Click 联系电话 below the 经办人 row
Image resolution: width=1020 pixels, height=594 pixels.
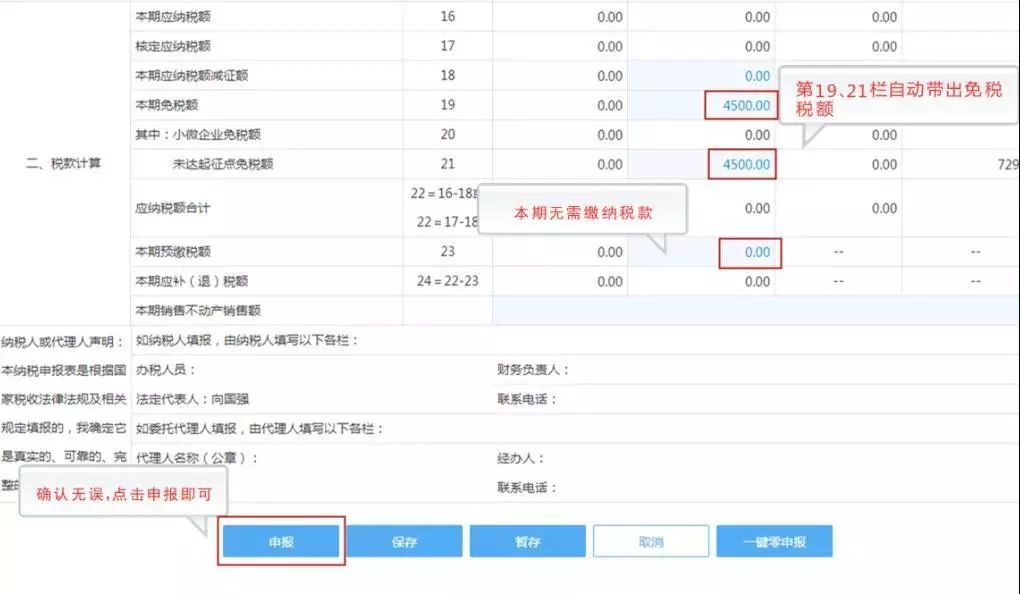tap(527, 487)
